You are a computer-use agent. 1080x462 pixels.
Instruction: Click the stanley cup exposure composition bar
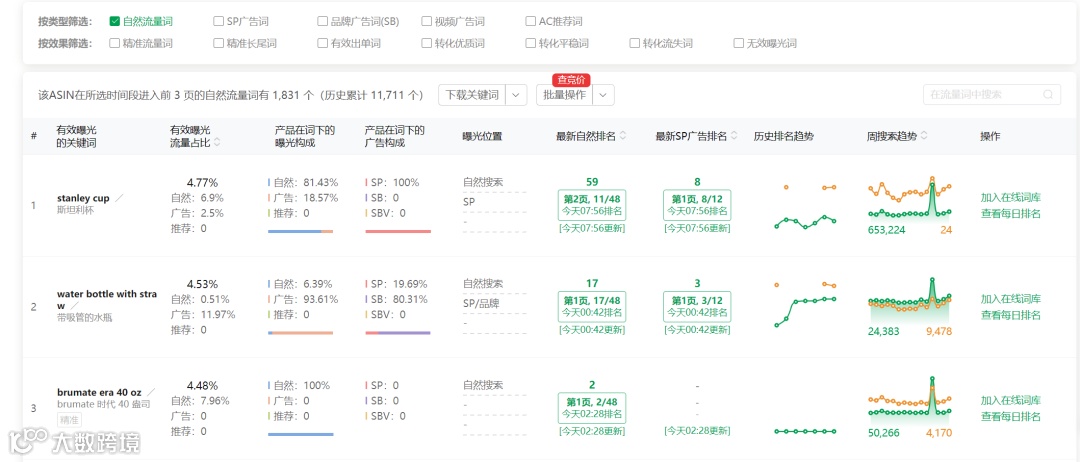pyautogui.click(x=300, y=231)
